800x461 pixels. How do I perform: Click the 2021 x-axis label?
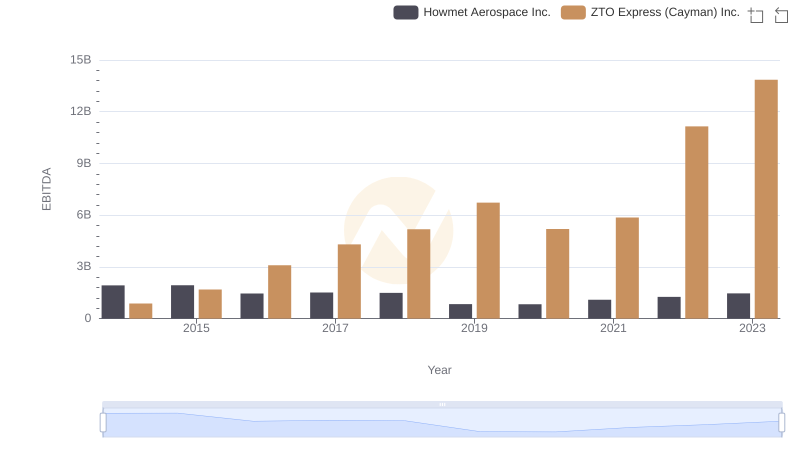pyautogui.click(x=613, y=328)
